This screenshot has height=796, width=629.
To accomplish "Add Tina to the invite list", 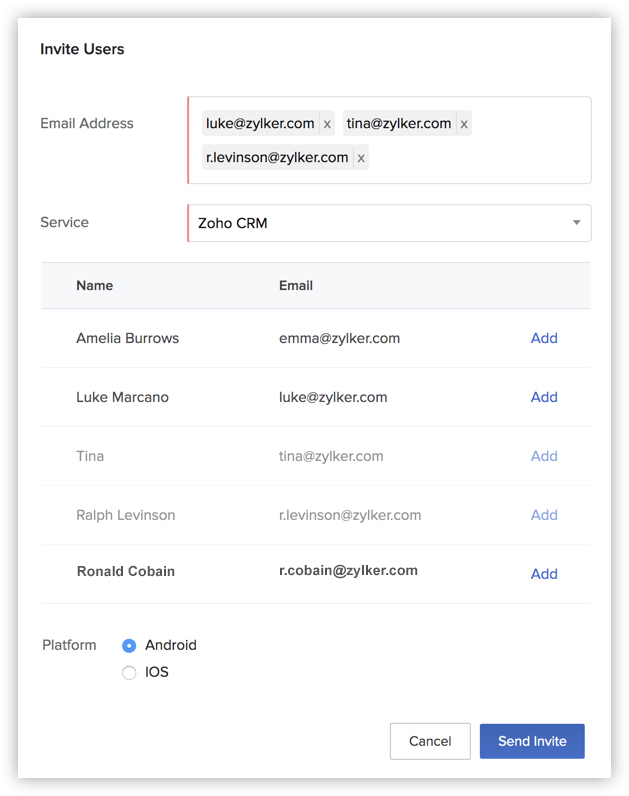I will point(544,456).
